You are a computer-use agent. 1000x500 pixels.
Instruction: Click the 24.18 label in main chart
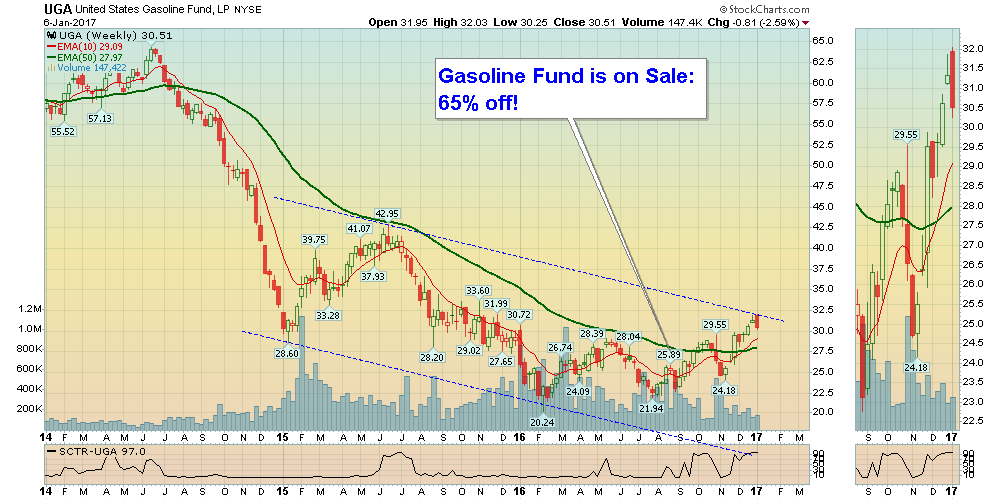723,390
